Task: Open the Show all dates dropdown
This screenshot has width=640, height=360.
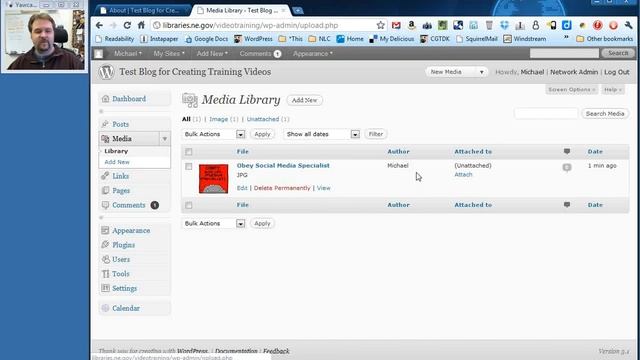Action: 322,134
